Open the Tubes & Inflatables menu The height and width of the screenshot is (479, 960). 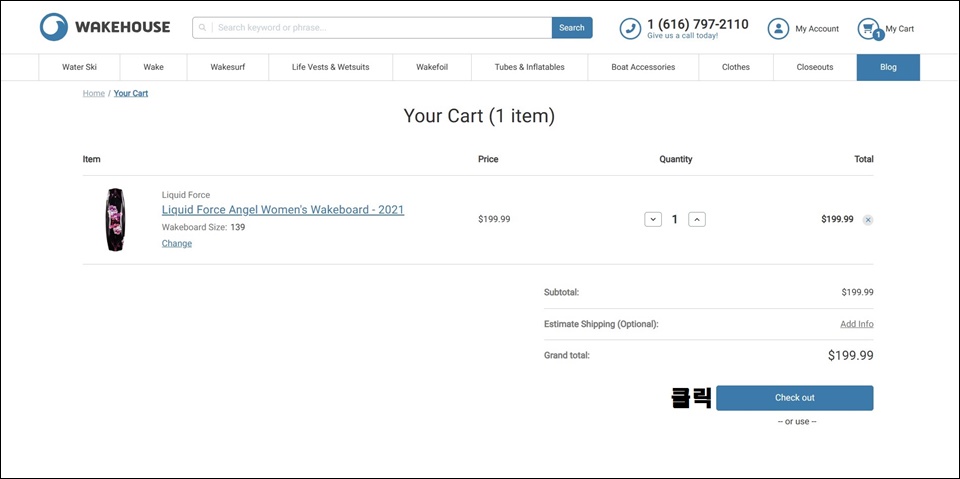530,67
